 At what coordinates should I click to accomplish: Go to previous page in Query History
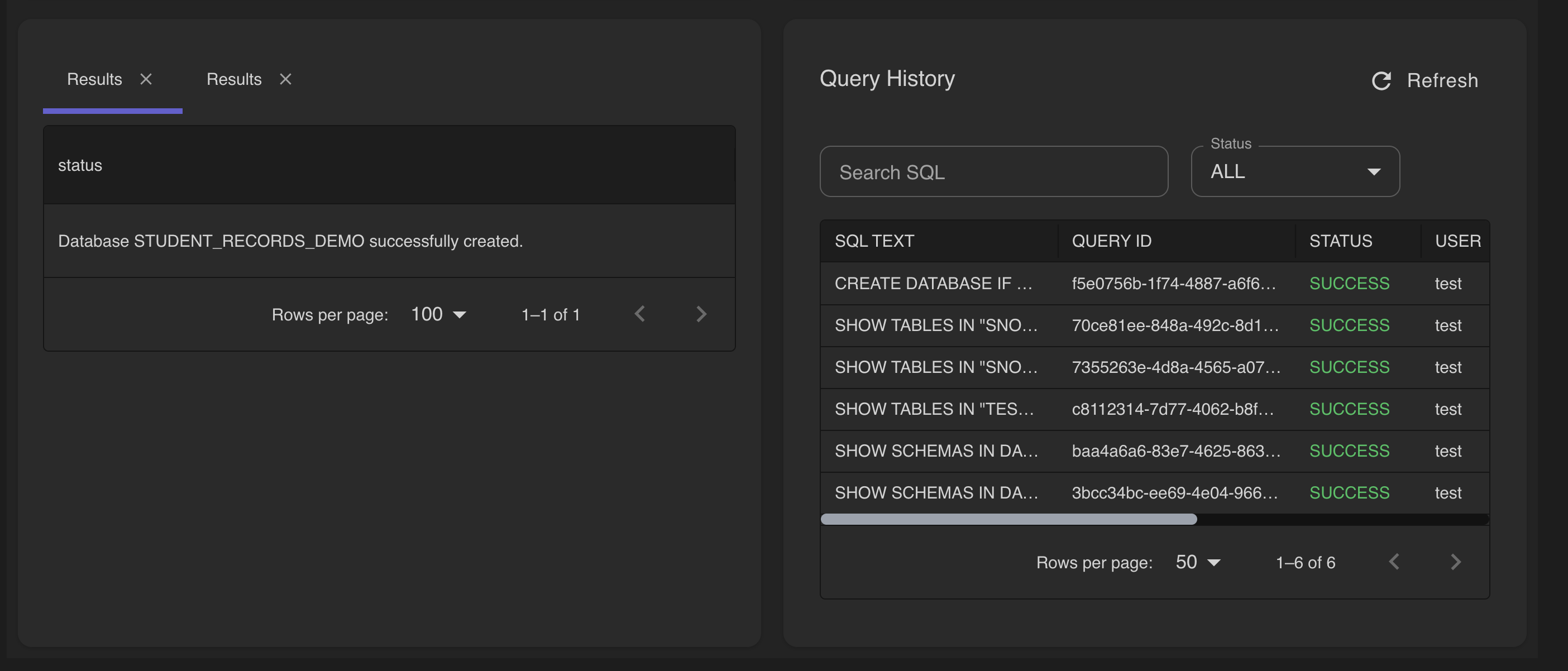1394,562
